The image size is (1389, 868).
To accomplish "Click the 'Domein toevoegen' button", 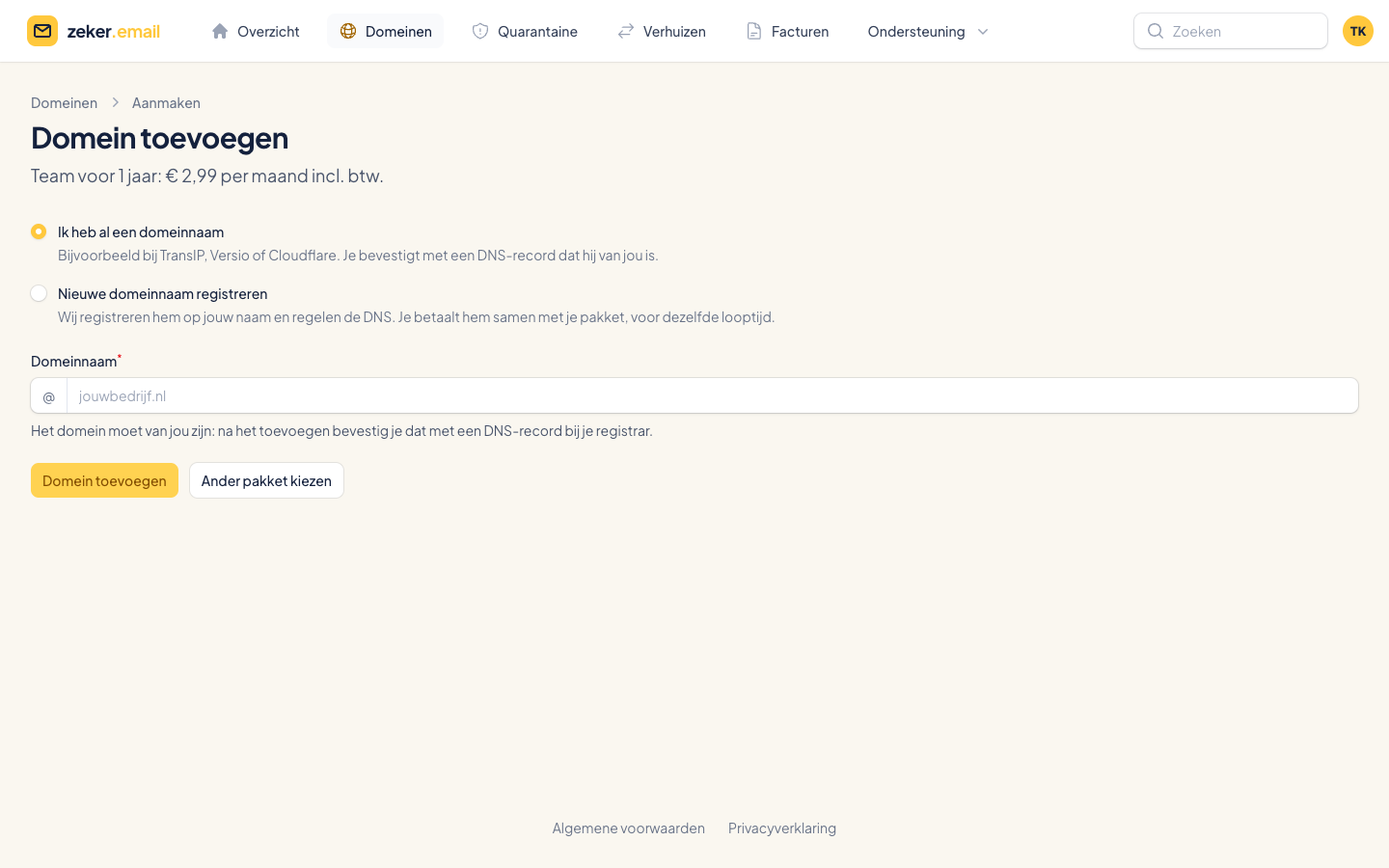I will click(x=104, y=480).
